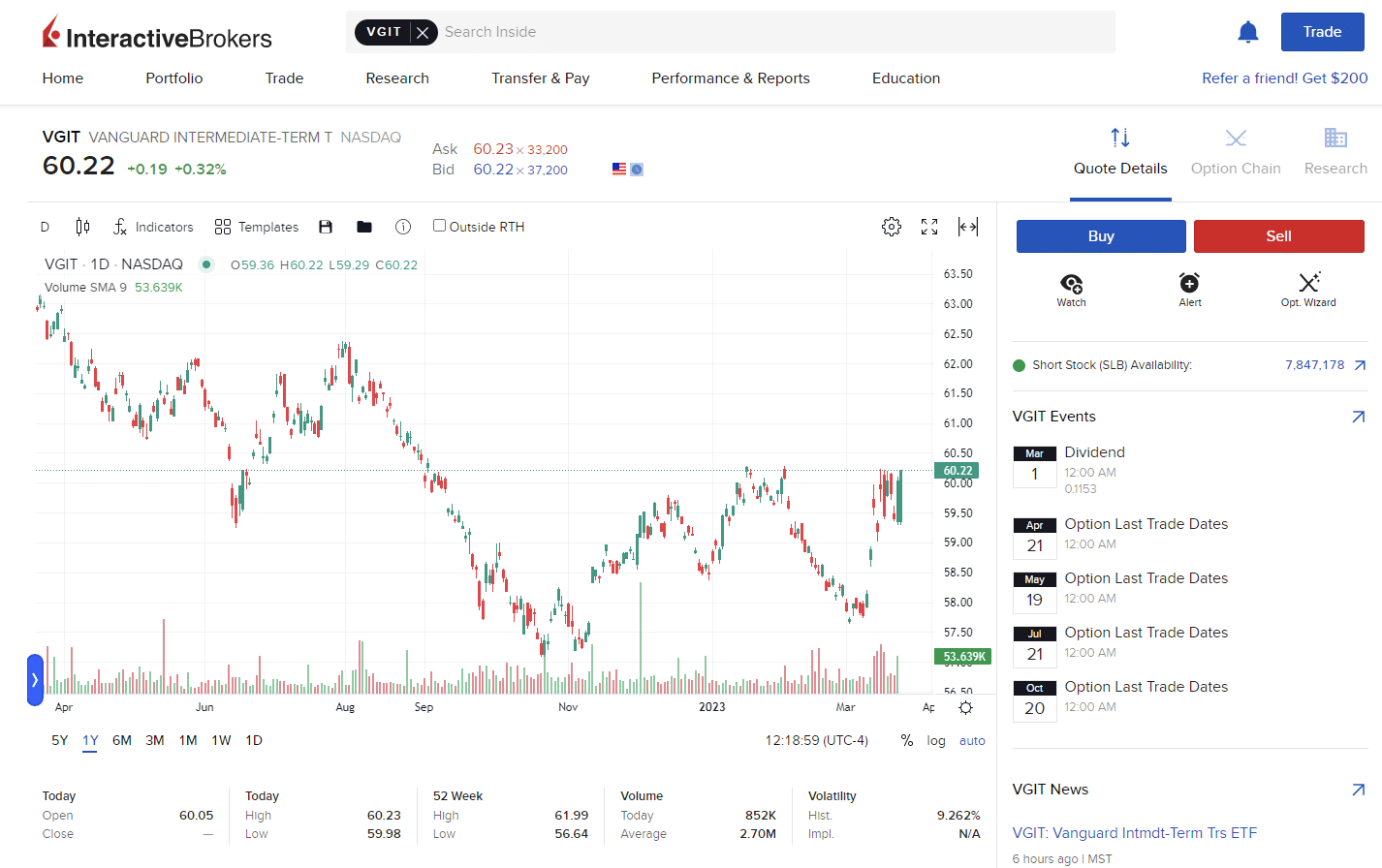Select the 1Y time range
Screen dimensions: 1382x868
click(x=90, y=740)
